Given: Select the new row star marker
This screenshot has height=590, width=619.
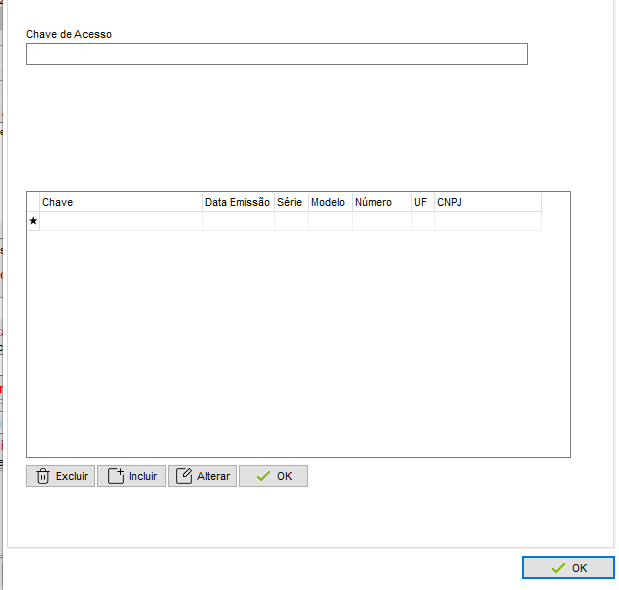Looking at the screenshot, I should tap(33, 221).
